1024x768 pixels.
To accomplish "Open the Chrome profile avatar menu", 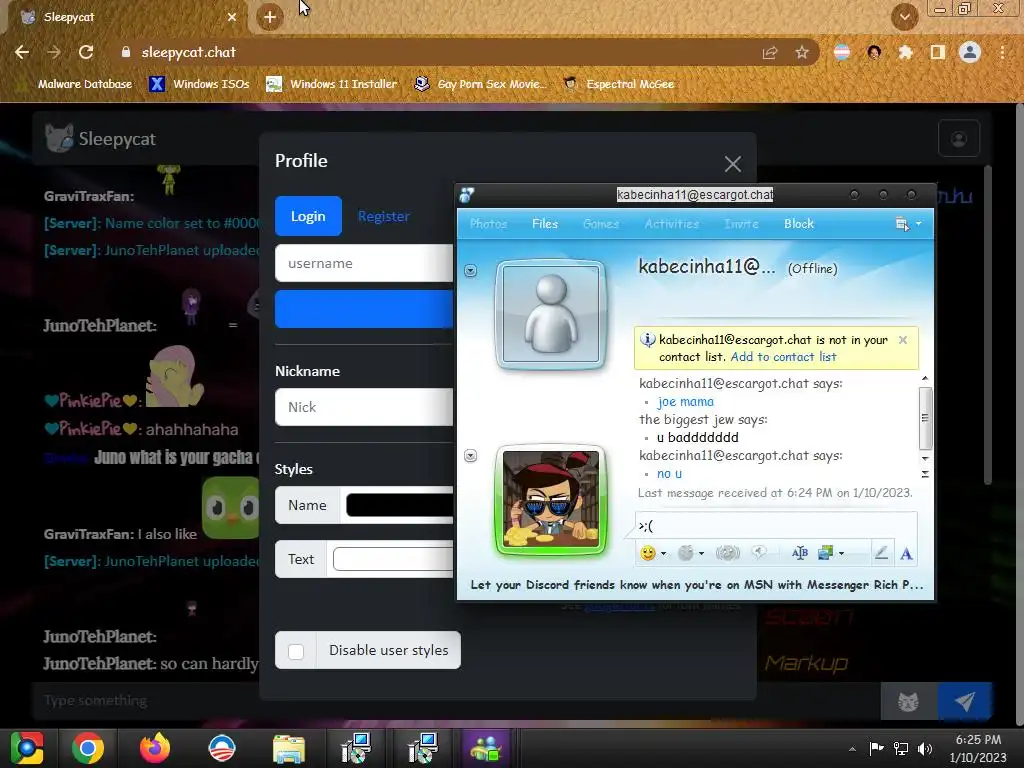I will tap(970, 52).
